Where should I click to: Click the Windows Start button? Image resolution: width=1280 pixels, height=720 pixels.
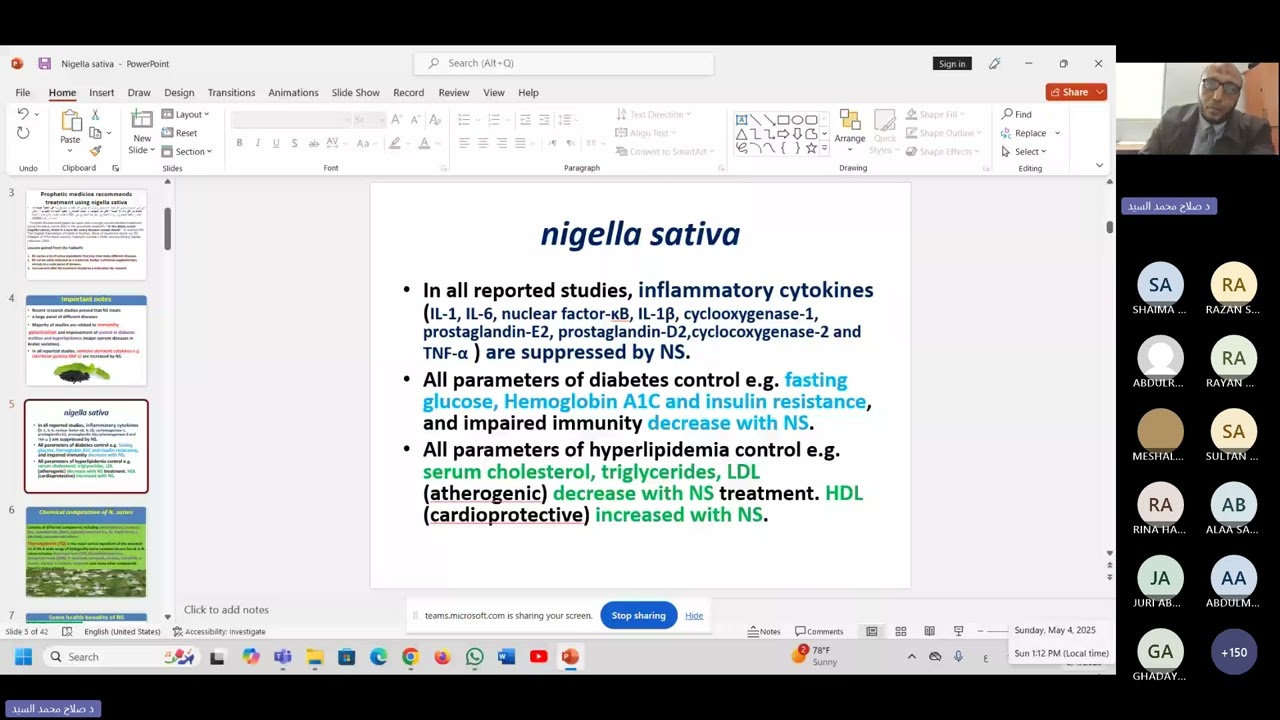[23, 657]
